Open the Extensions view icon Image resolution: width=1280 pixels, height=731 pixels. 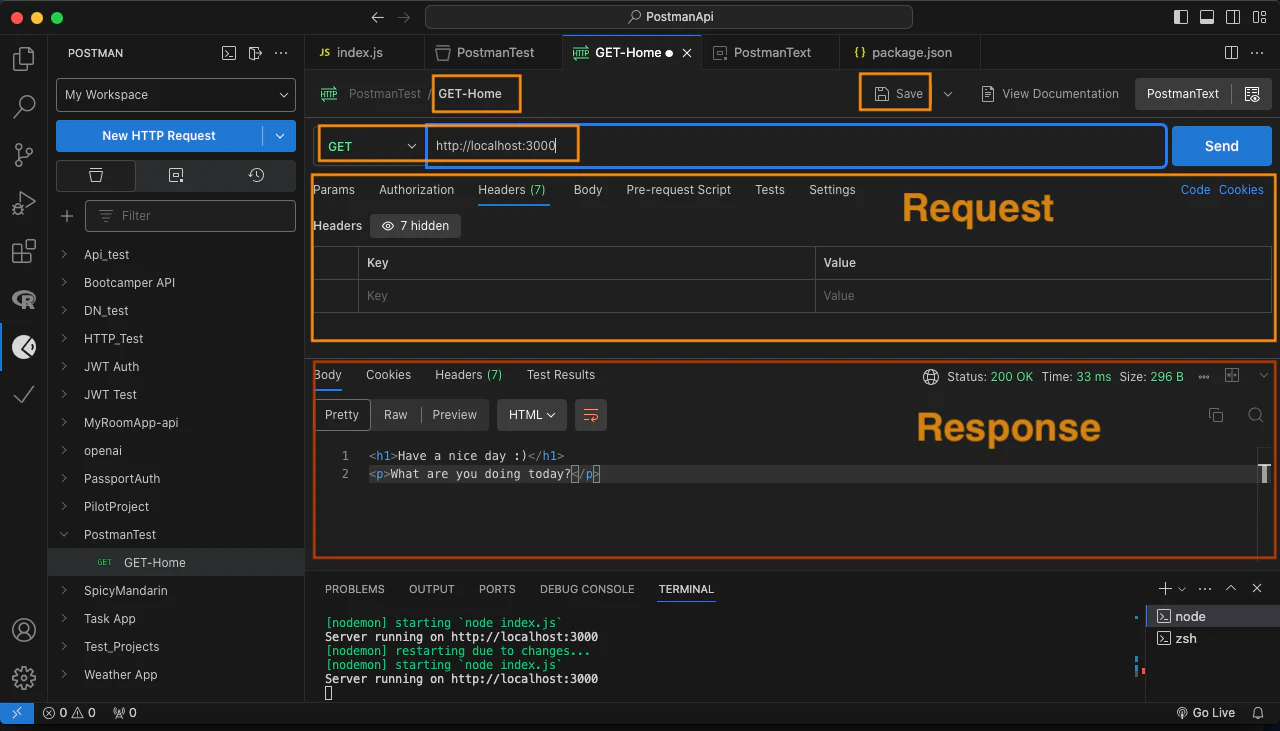point(23,252)
